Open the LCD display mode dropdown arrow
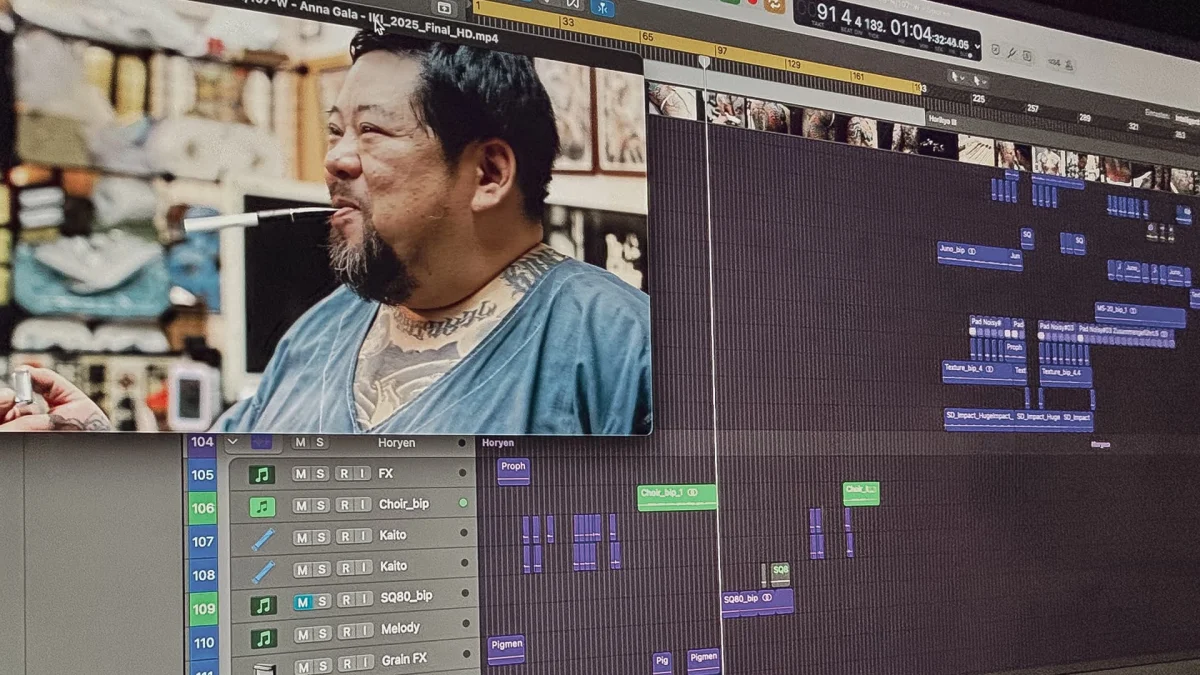Viewport: 1200px width, 675px height. [x=977, y=48]
